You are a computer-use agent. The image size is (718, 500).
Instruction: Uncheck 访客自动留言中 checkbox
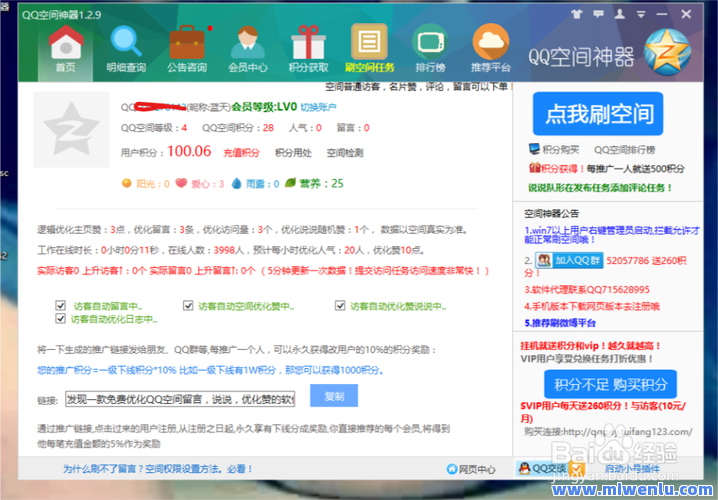[x=60, y=306]
